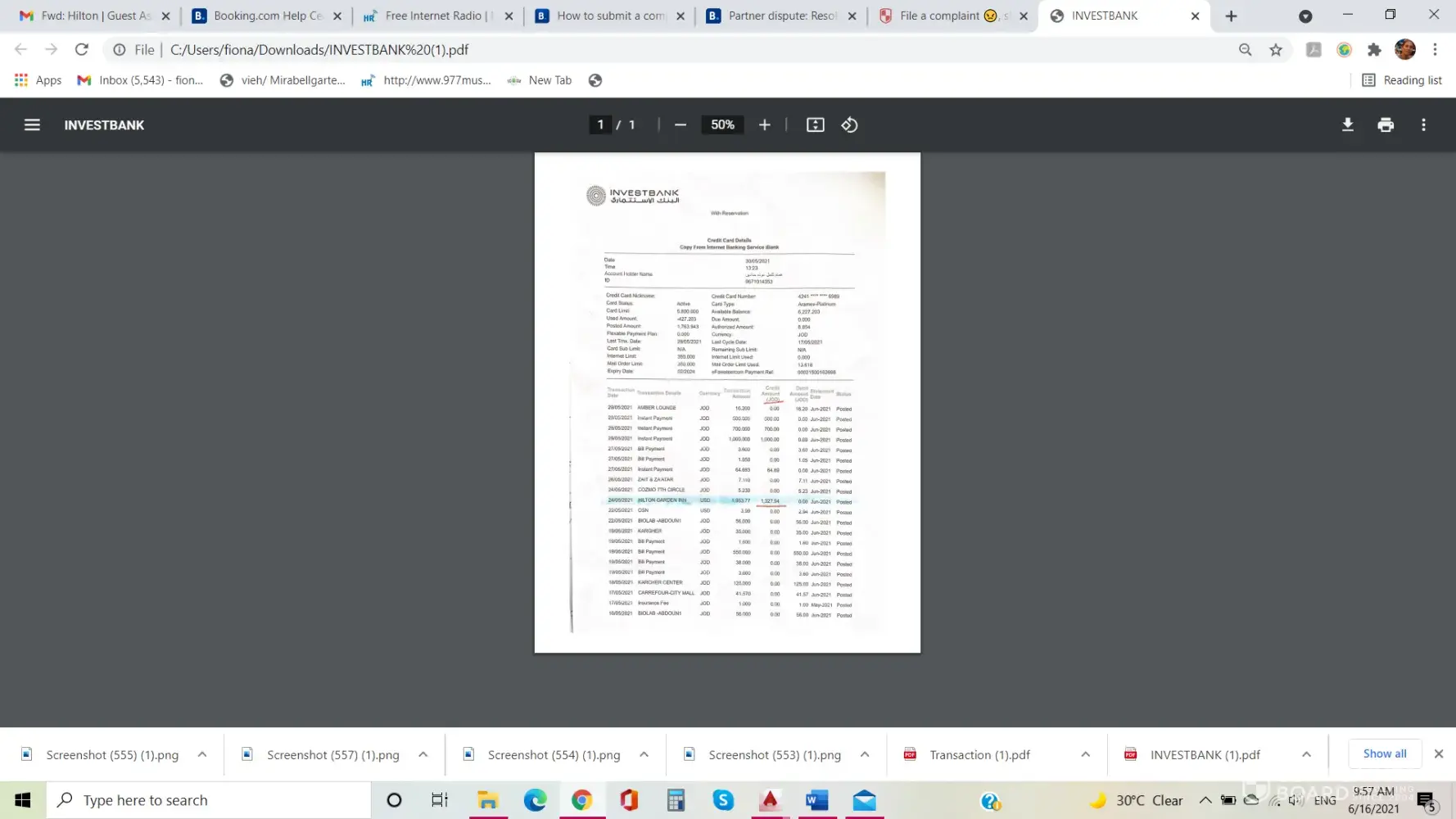This screenshot has width=1456, height=819.
Task: Open the Chrome extensions puzzle icon
Action: tap(1374, 50)
